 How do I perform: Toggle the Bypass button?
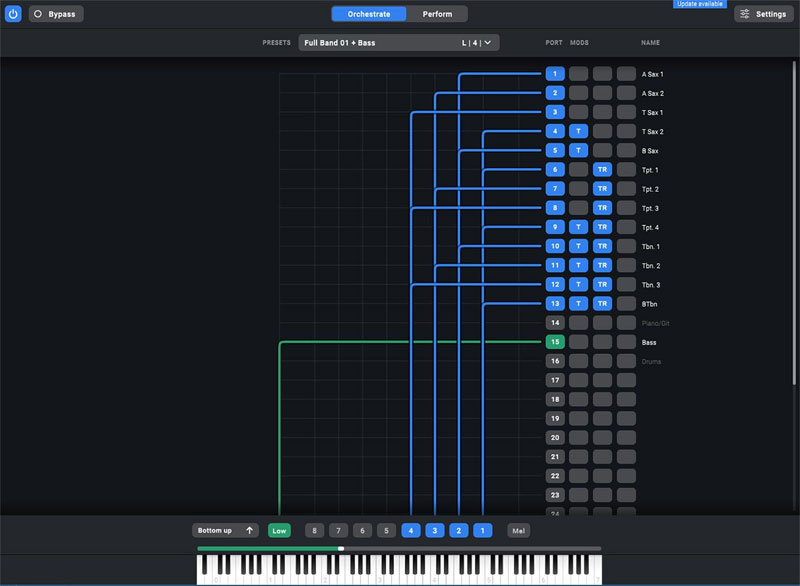(x=56, y=14)
